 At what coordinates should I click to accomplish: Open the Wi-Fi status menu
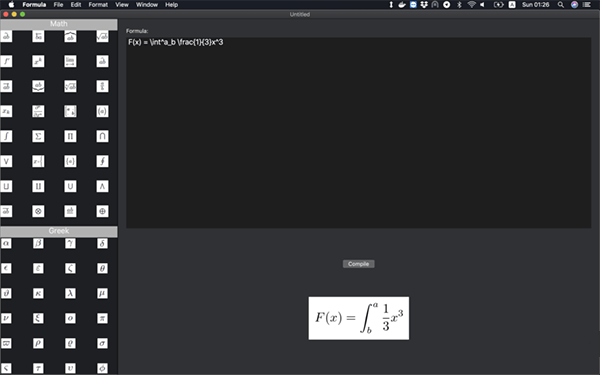pyautogui.click(x=471, y=5)
